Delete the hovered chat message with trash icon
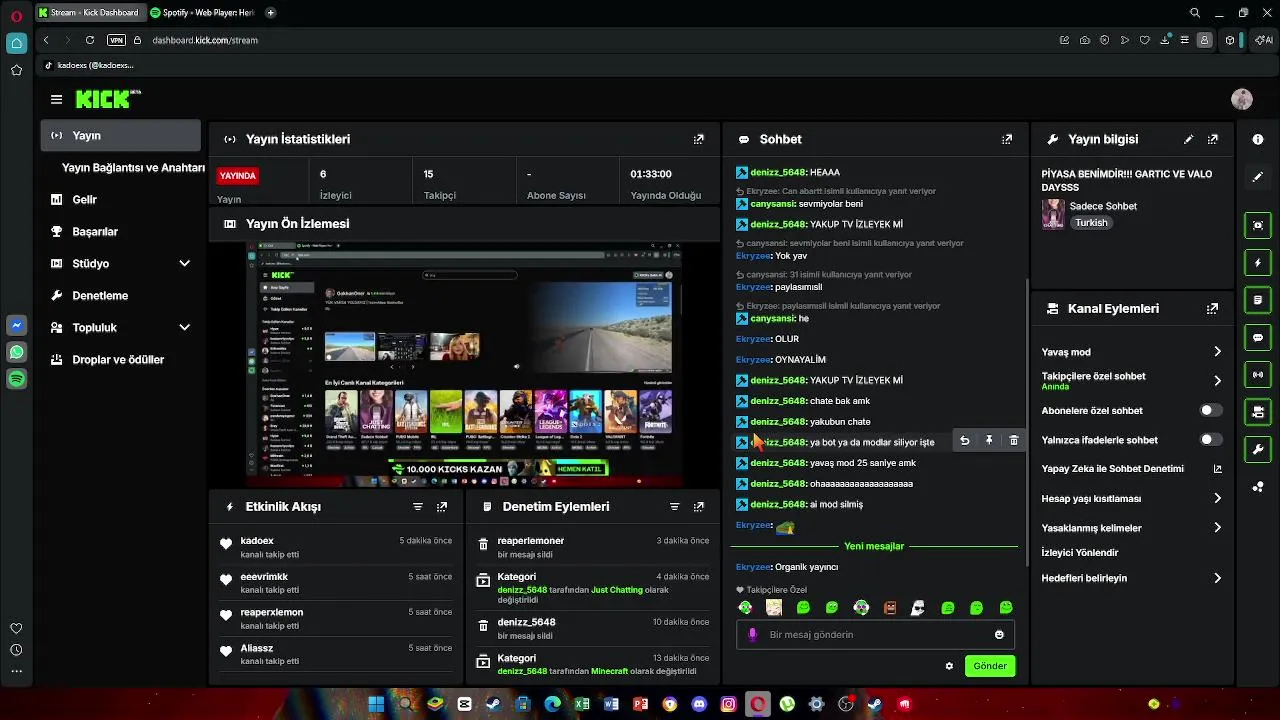 (x=1013, y=441)
